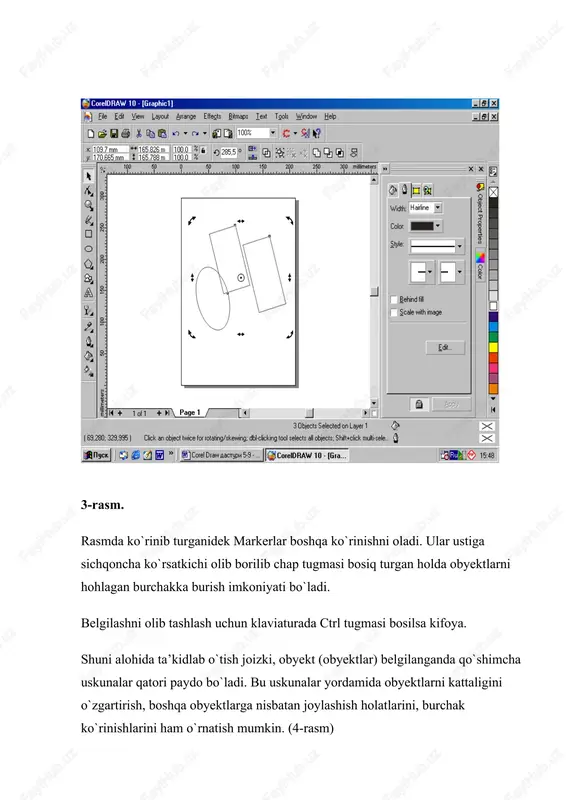Open the outline Width dropdown

438,208
